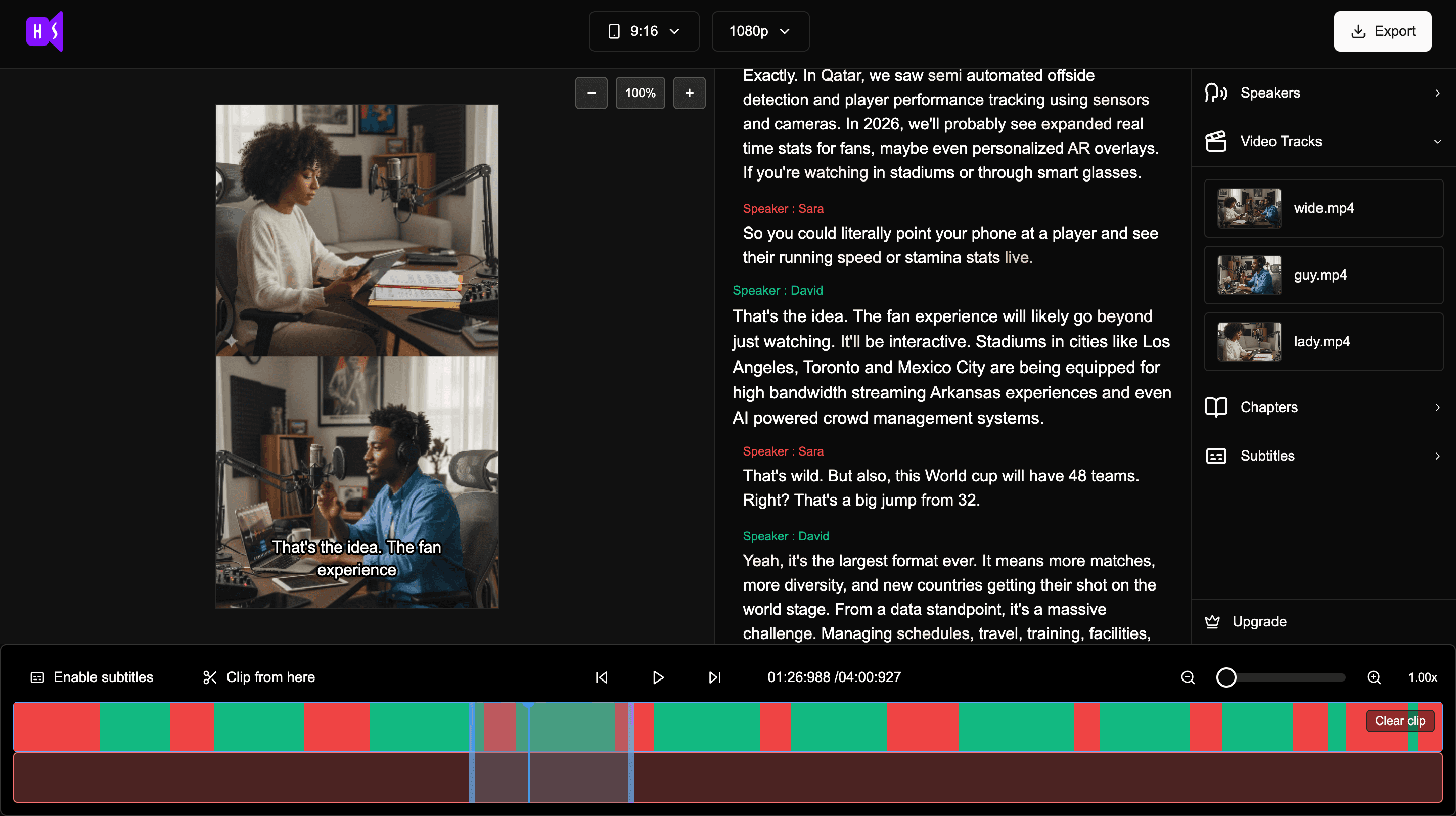This screenshot has height=816, width=1456.
Task: Open the 1080p resolution dropdown
Action: [x=760, y=31]
